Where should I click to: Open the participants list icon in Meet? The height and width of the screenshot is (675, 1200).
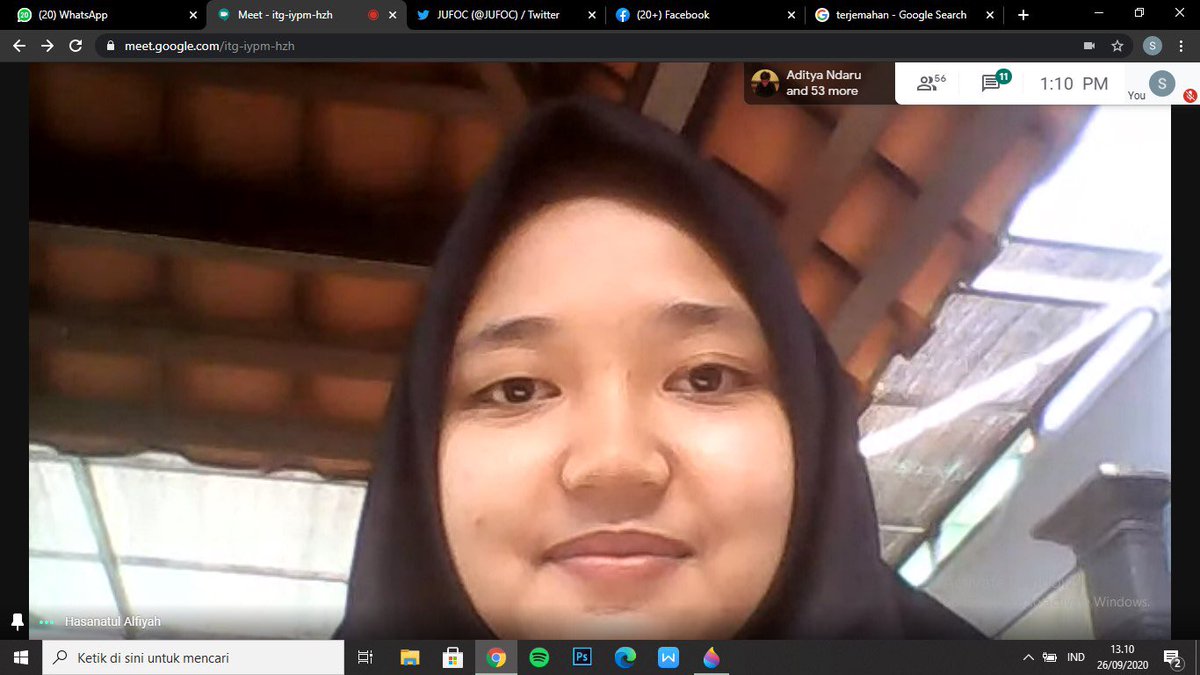[x=928, y=84]
